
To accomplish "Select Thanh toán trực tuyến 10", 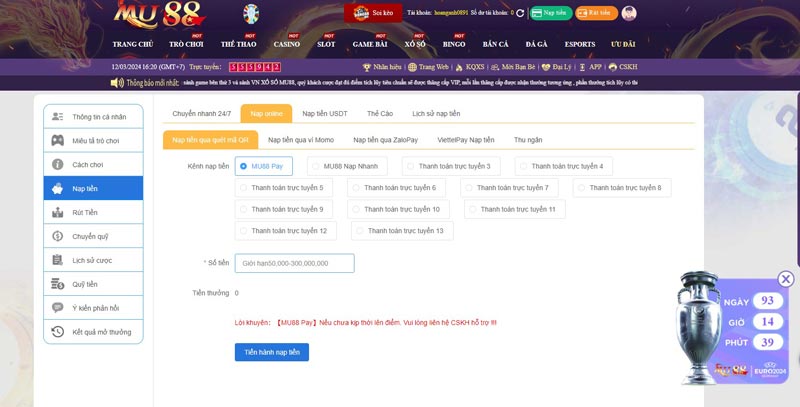I will pyautogui.click(x=398, y=209).
